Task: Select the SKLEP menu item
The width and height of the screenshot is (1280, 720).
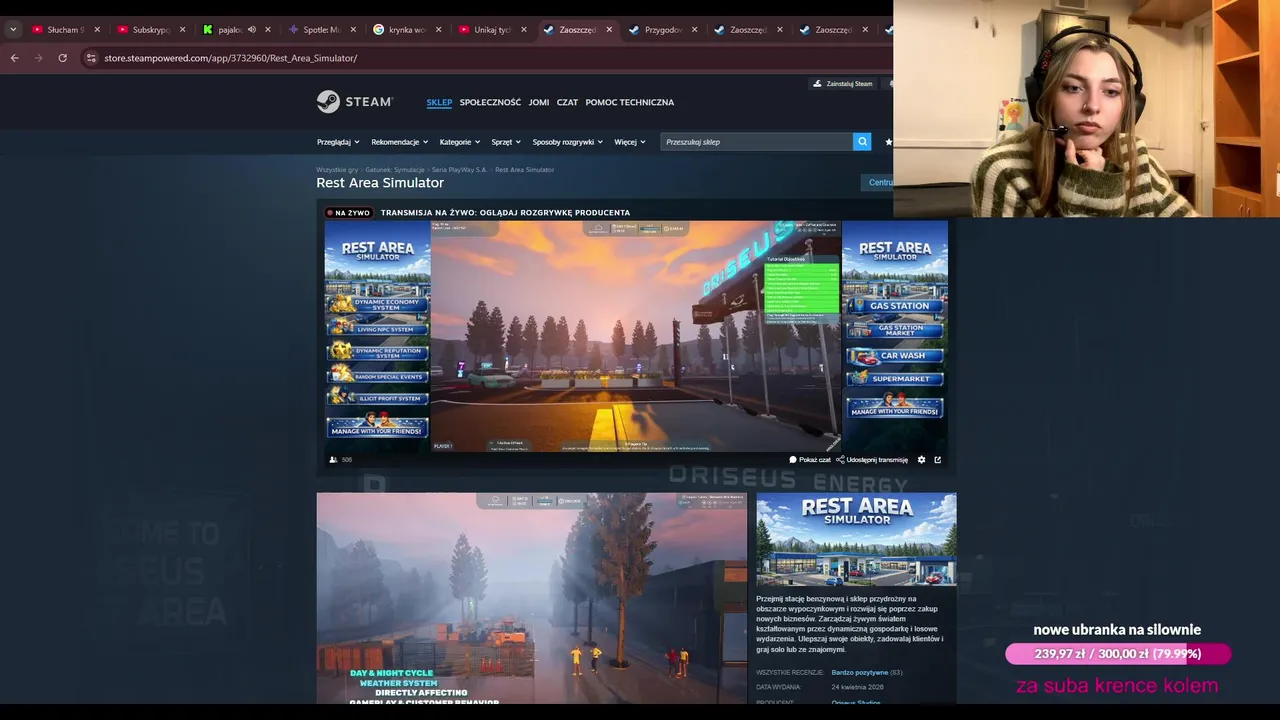Action: pos(439,102)
